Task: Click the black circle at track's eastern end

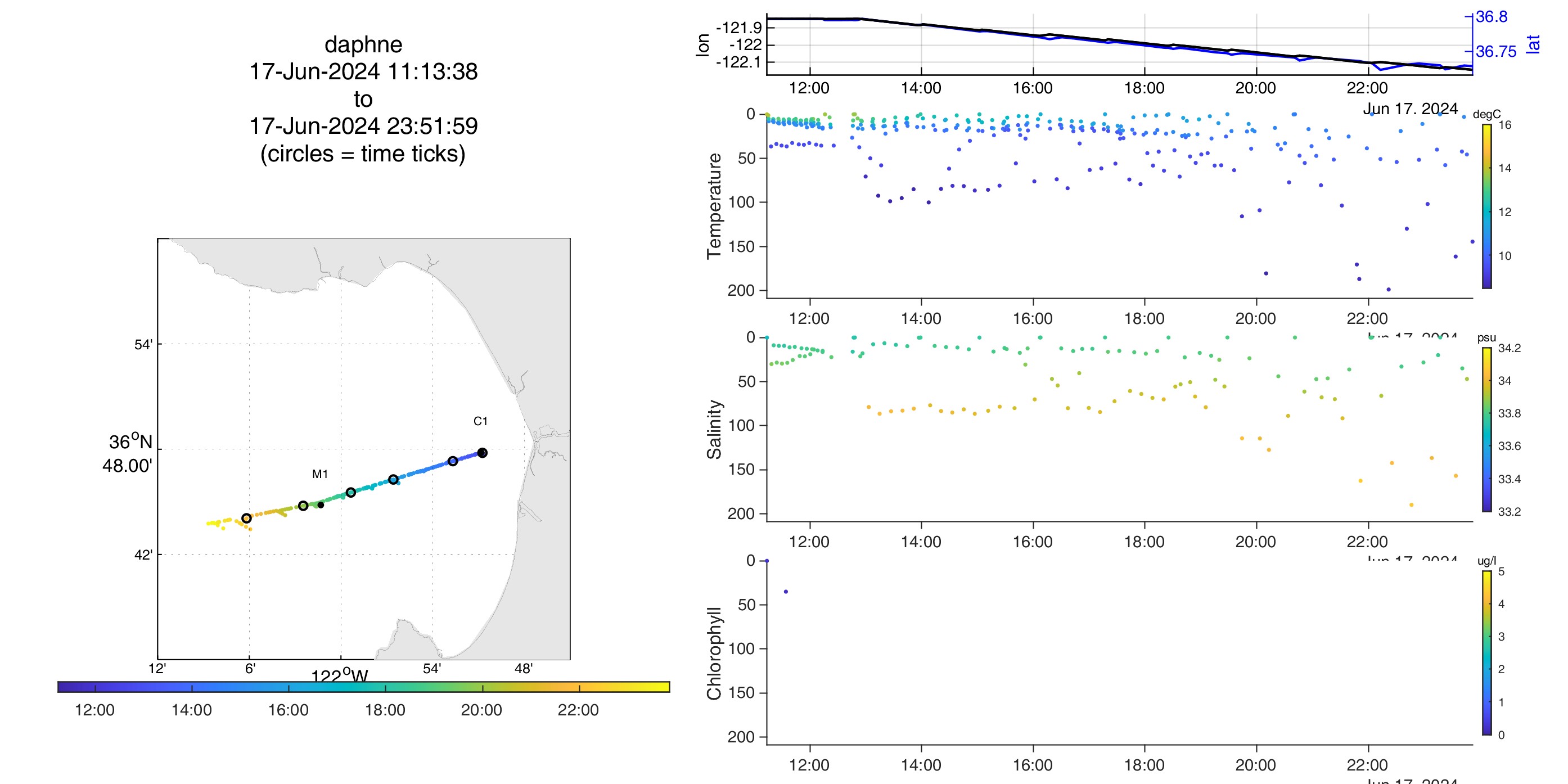Action: click(x=482, y=453)
